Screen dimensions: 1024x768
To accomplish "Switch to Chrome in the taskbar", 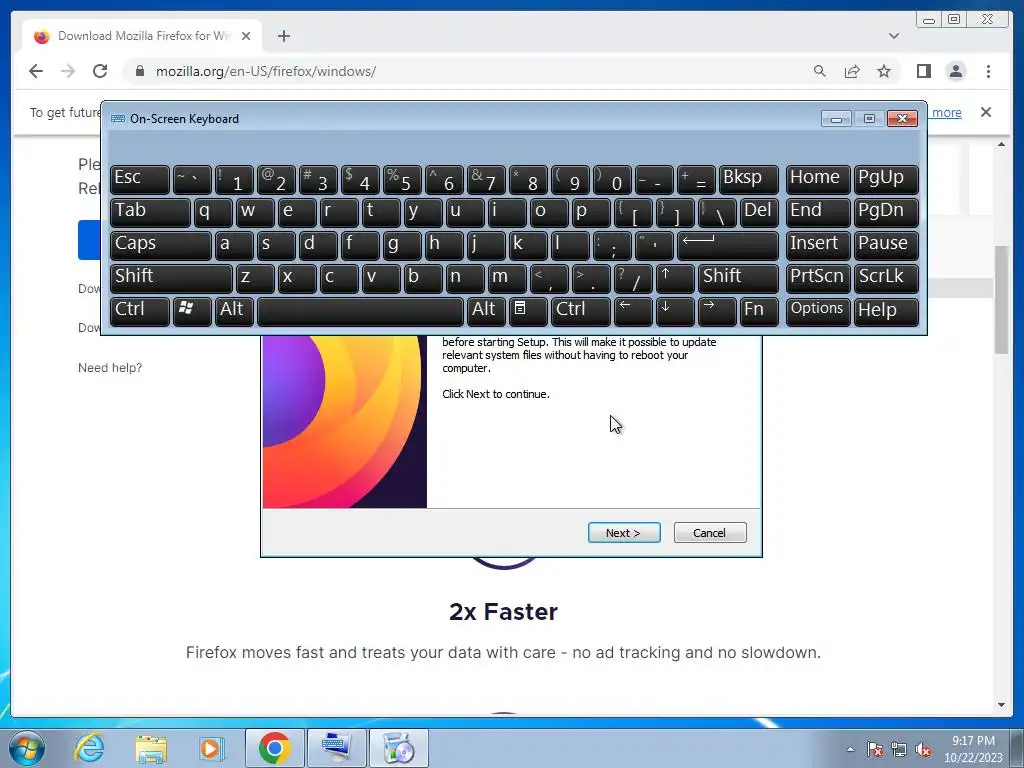I will pos(274,748).
